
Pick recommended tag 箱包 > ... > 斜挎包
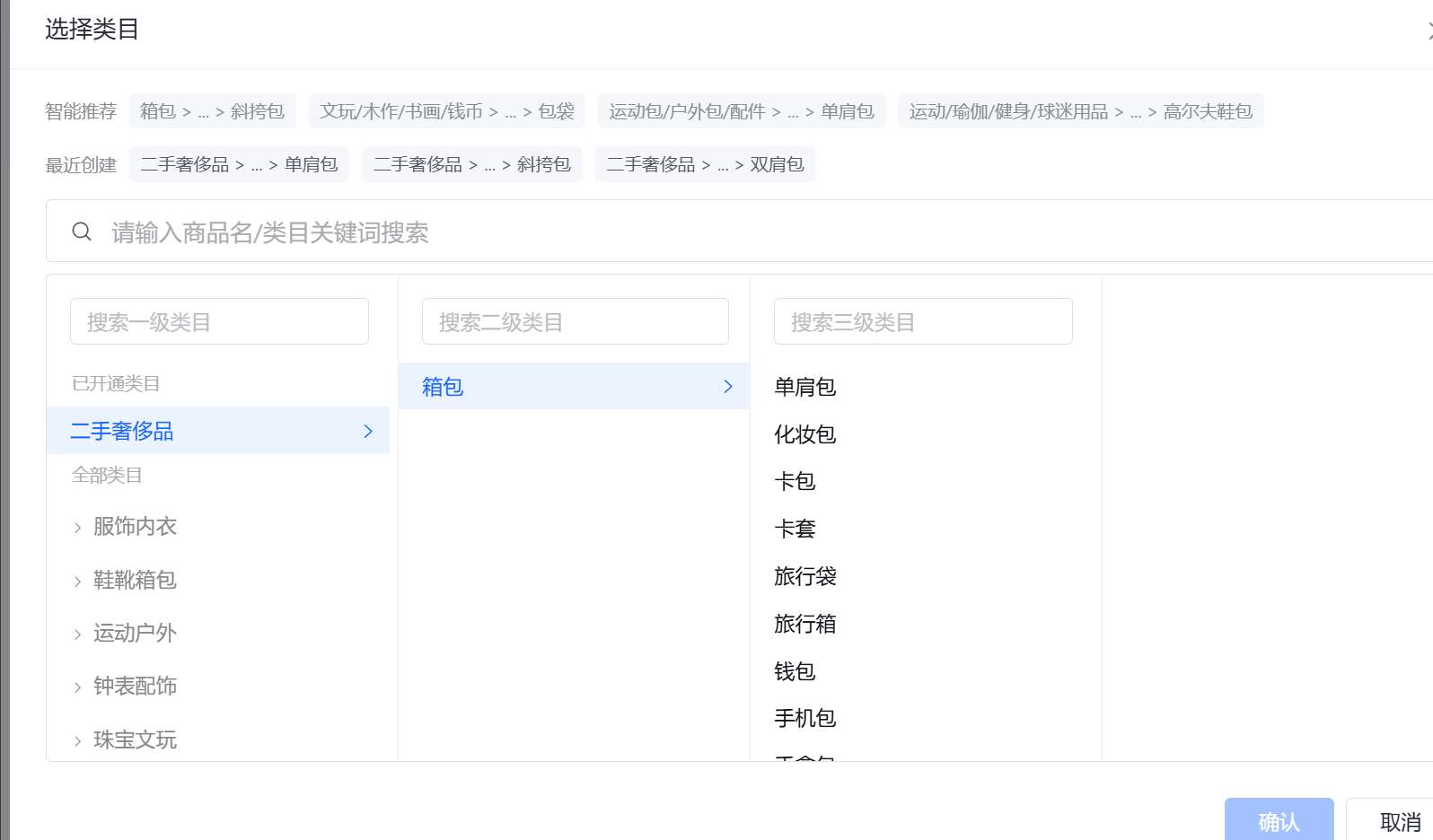coord(212,111)
